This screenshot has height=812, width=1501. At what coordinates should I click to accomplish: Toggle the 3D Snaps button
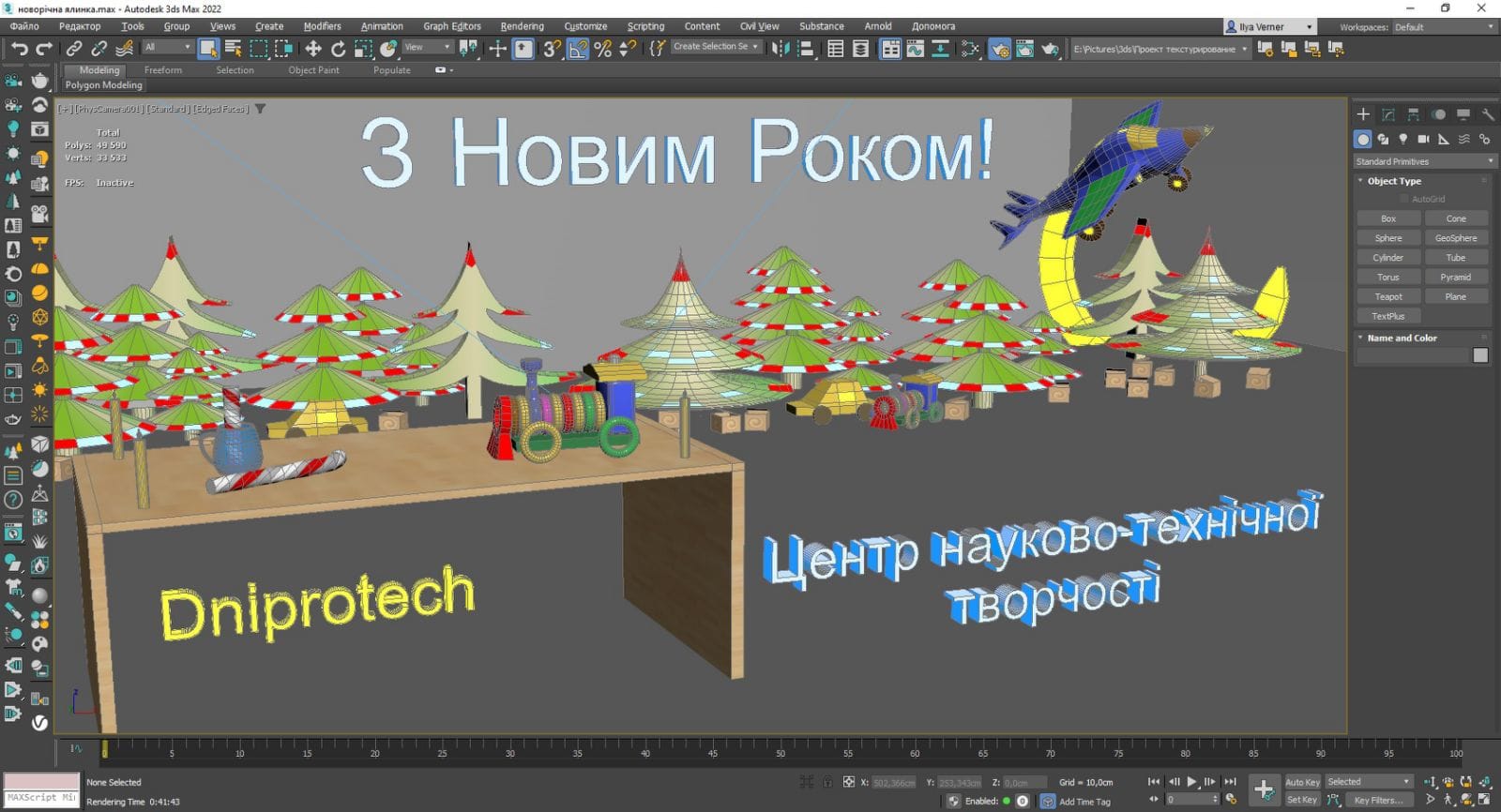[x=553, y=49]
